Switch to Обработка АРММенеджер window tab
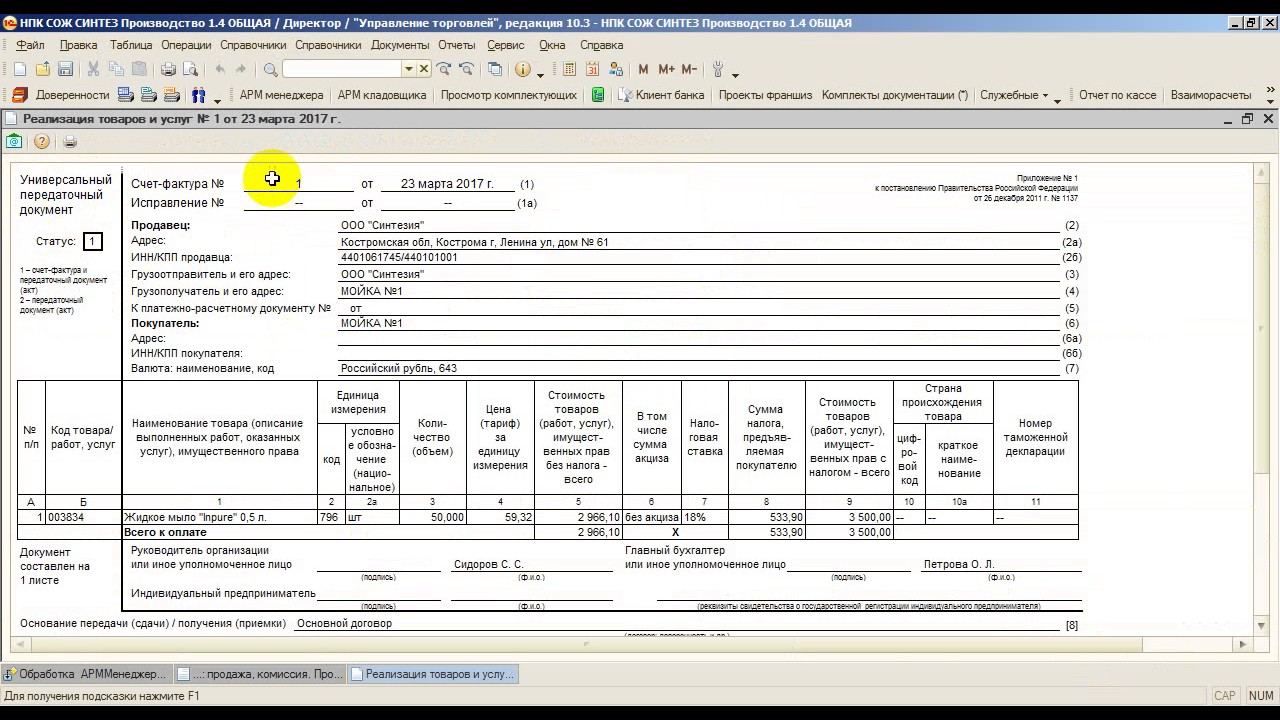Viewport: 1280px width, 720px height. pyautogui.click(x=87, y=674)
